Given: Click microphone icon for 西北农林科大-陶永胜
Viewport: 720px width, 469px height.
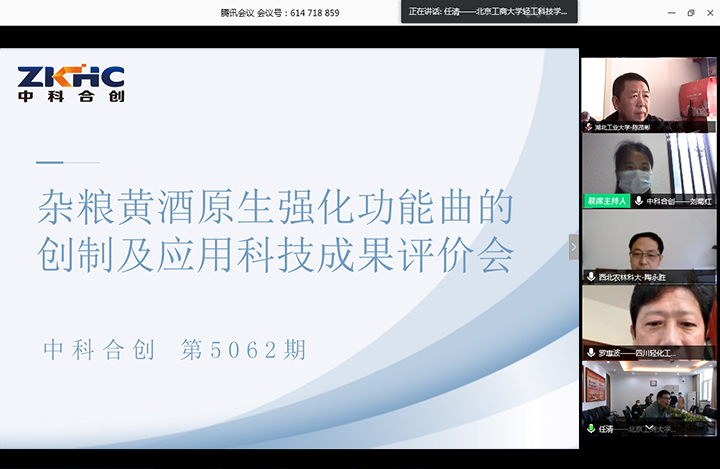Looking at the screenshot, I should 590,277.
